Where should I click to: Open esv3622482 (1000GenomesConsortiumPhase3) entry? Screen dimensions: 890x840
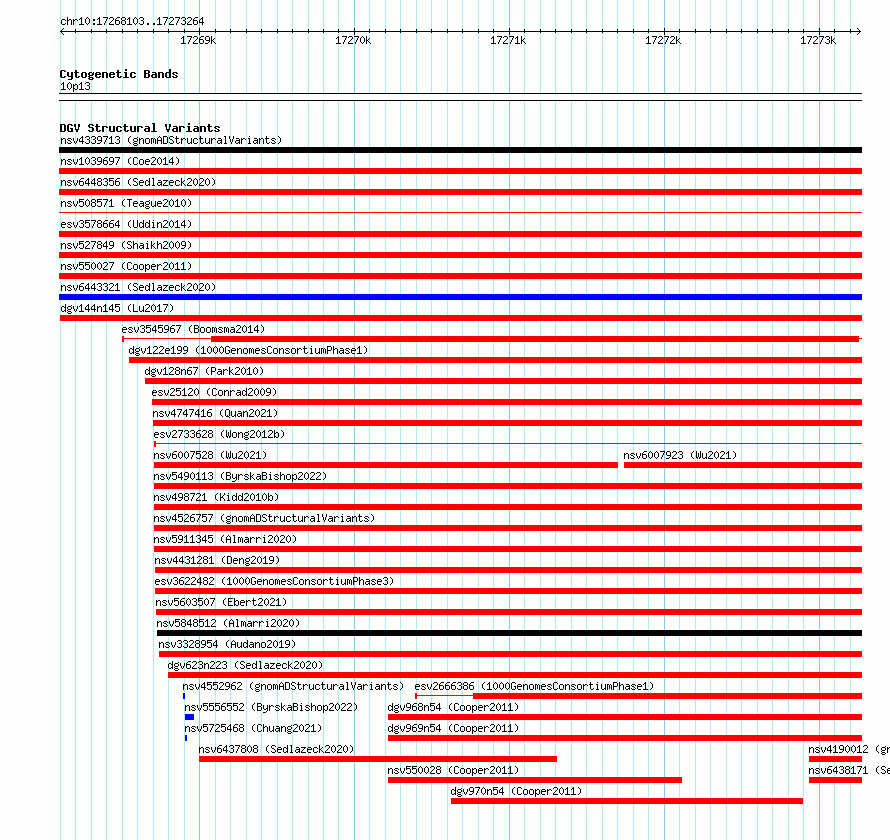(x=274, y=581)
